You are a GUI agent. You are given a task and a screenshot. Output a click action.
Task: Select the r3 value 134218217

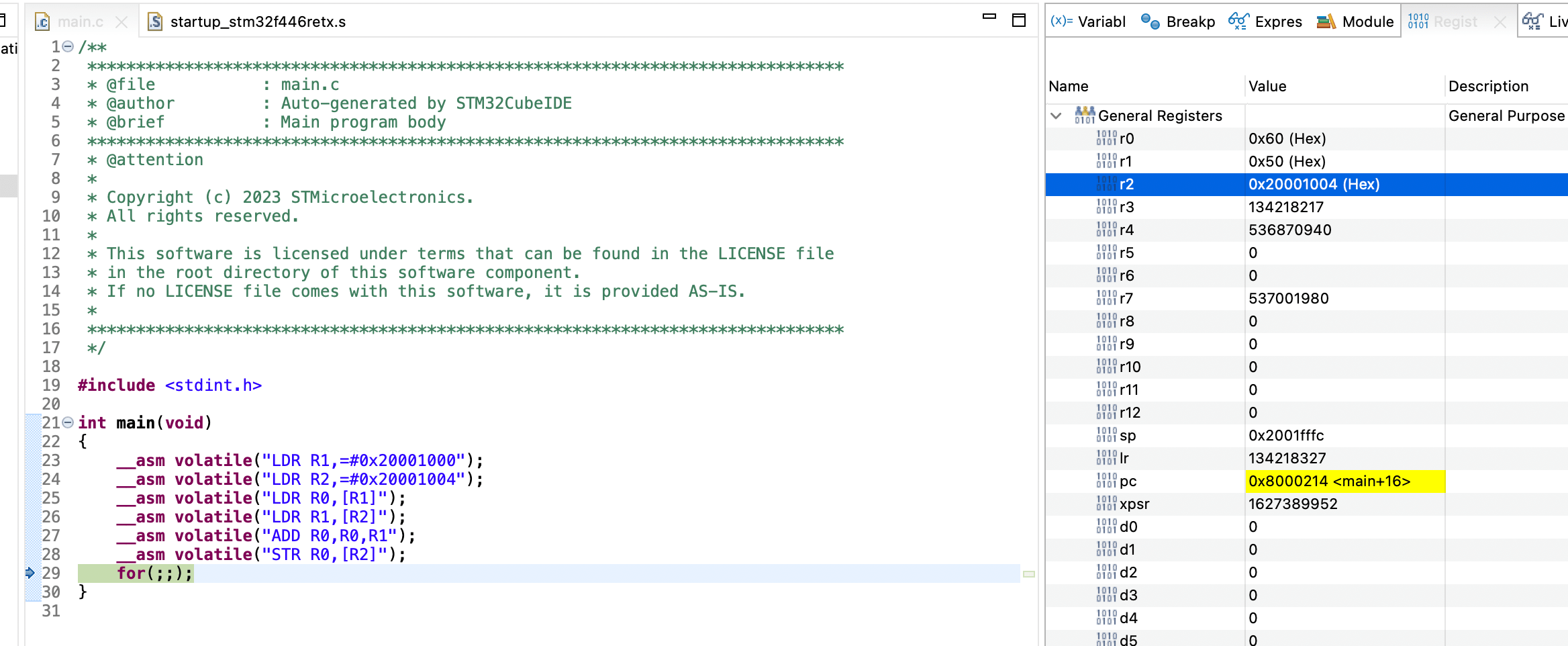1286,207
